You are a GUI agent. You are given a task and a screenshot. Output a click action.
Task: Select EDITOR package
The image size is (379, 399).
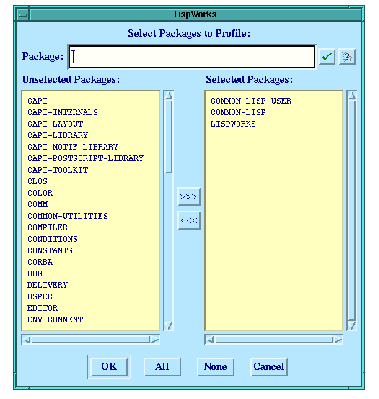click(42, 308)
